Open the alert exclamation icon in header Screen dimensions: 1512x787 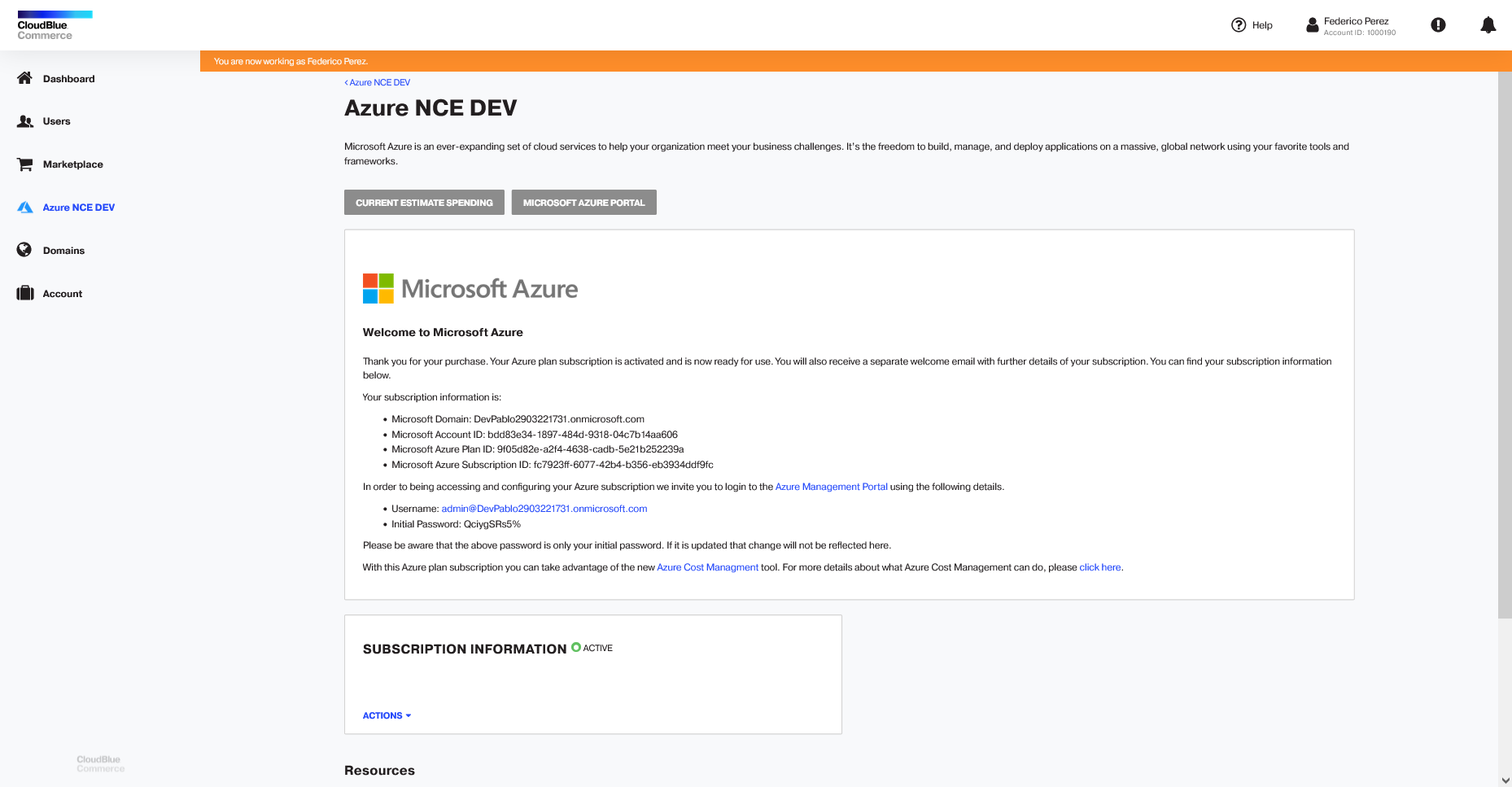(x=1438, y=25)
